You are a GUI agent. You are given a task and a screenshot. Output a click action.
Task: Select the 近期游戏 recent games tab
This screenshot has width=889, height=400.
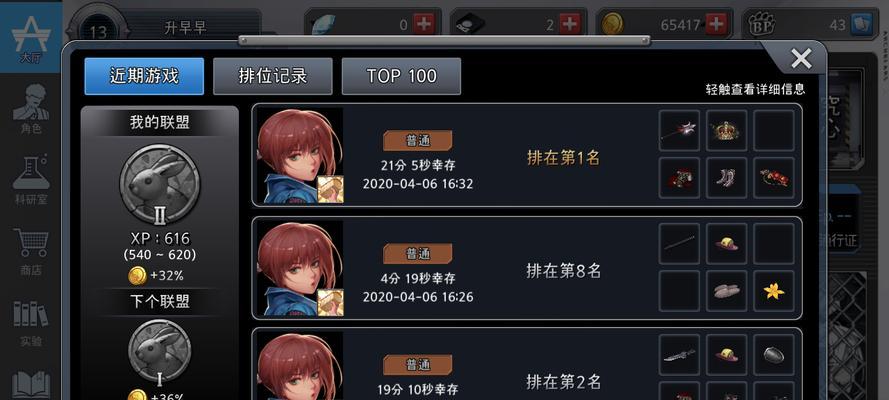[144, 76]
